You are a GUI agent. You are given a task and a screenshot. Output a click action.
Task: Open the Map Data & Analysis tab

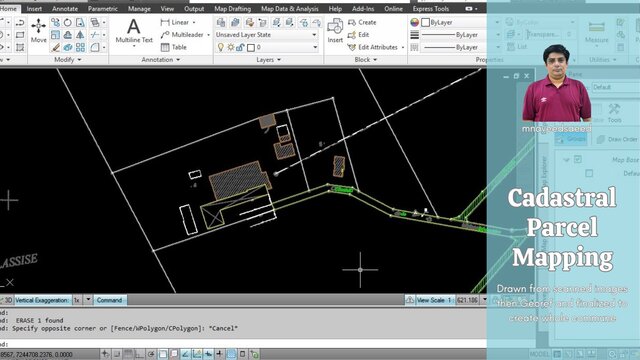pyautogui.click(x=289, y=9)
